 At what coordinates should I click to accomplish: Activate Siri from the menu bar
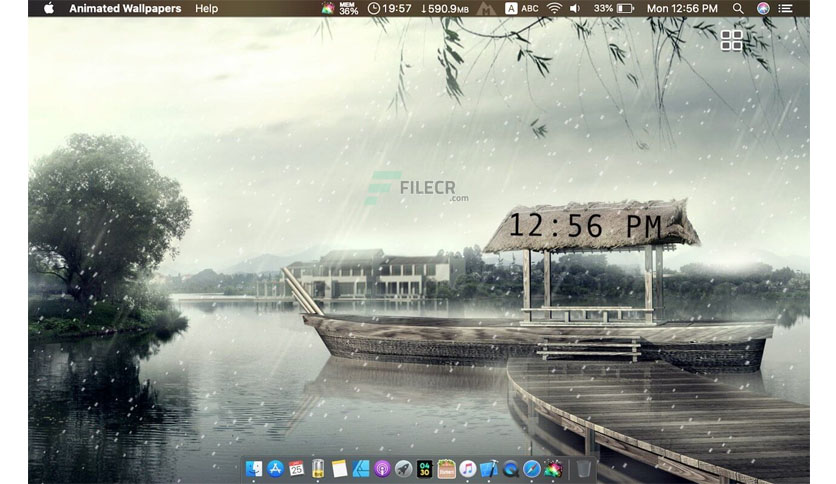coord(763,9)
